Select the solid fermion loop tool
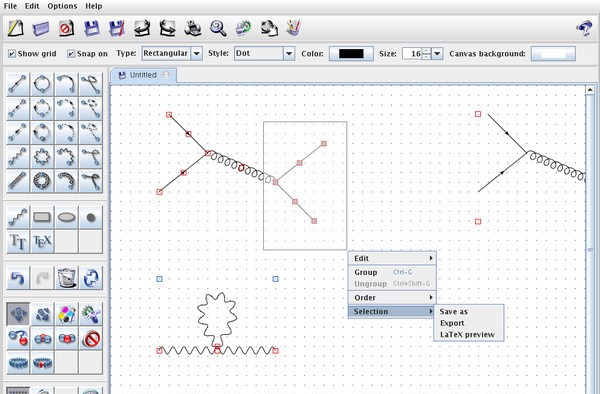Viewport: 600px width, 394px height. point(42,84)
